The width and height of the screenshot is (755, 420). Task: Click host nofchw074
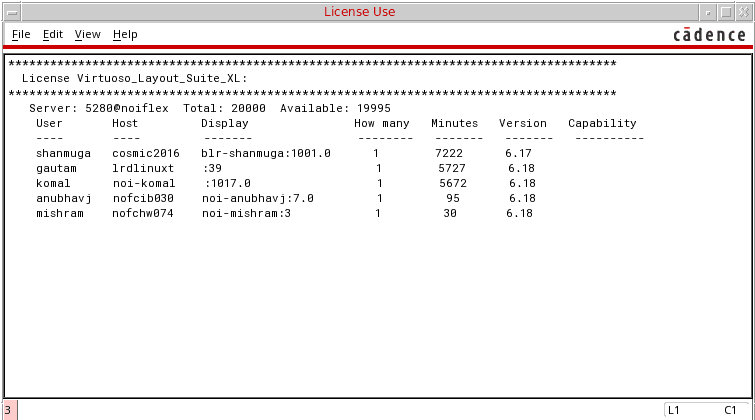click(x=143, y=213)
